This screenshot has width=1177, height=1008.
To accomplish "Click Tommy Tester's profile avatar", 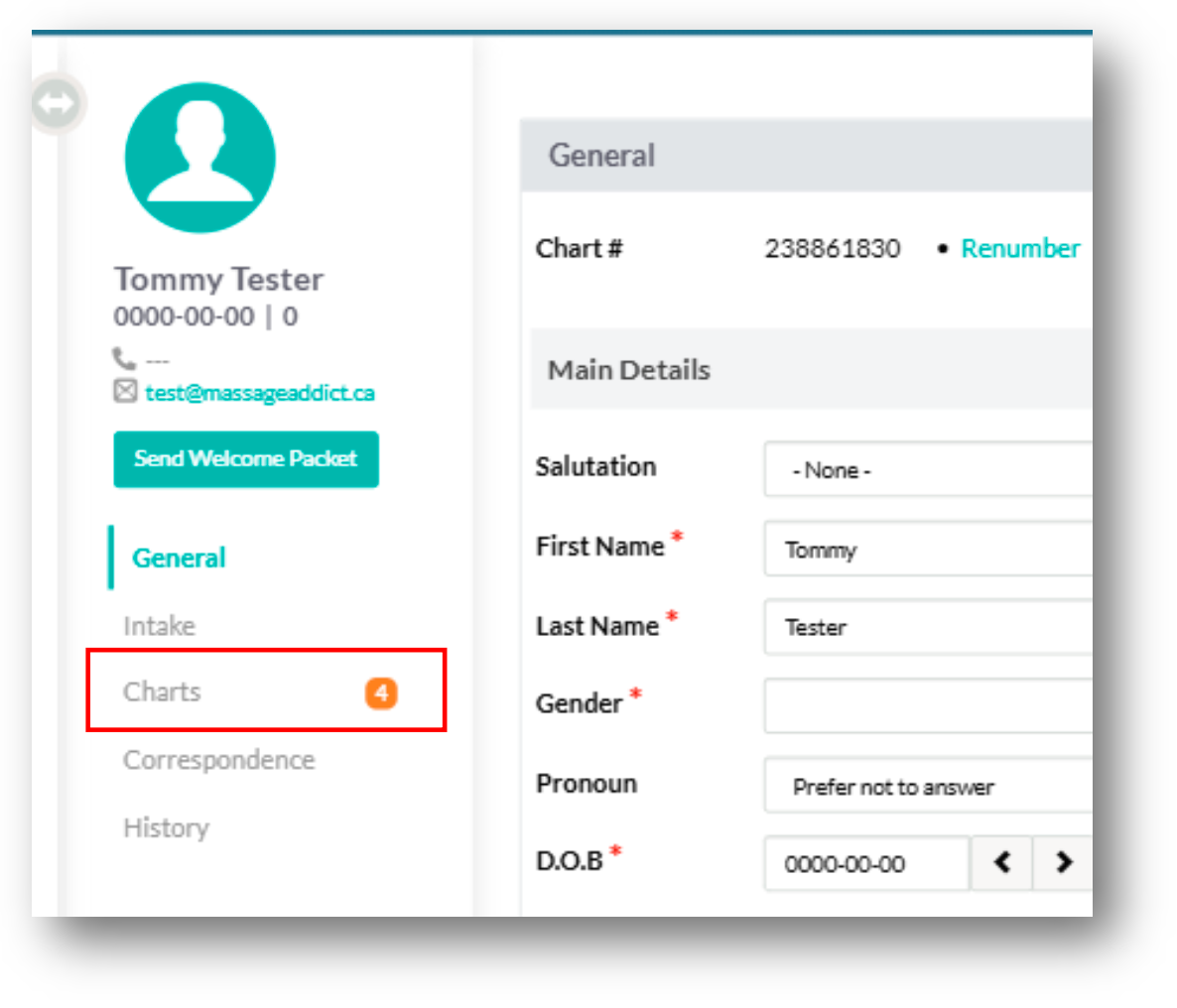I will tap(199, 158).
